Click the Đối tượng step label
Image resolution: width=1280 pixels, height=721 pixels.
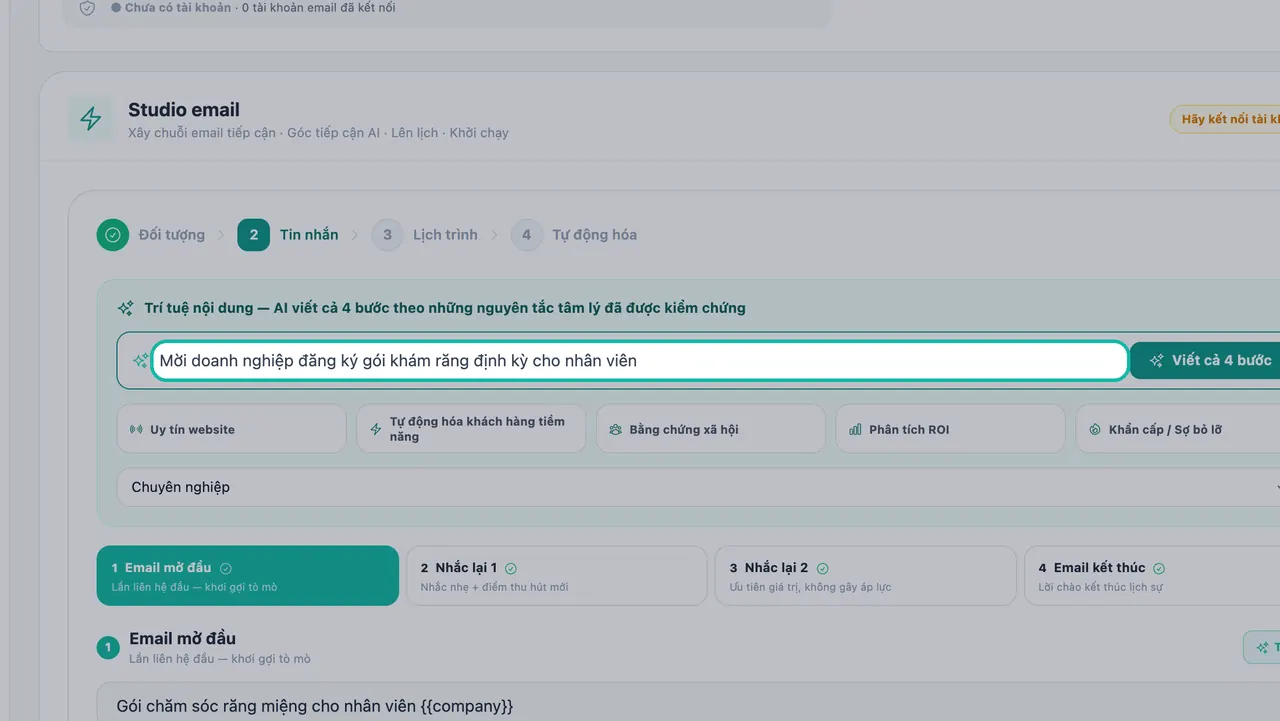tap(171, 235)
